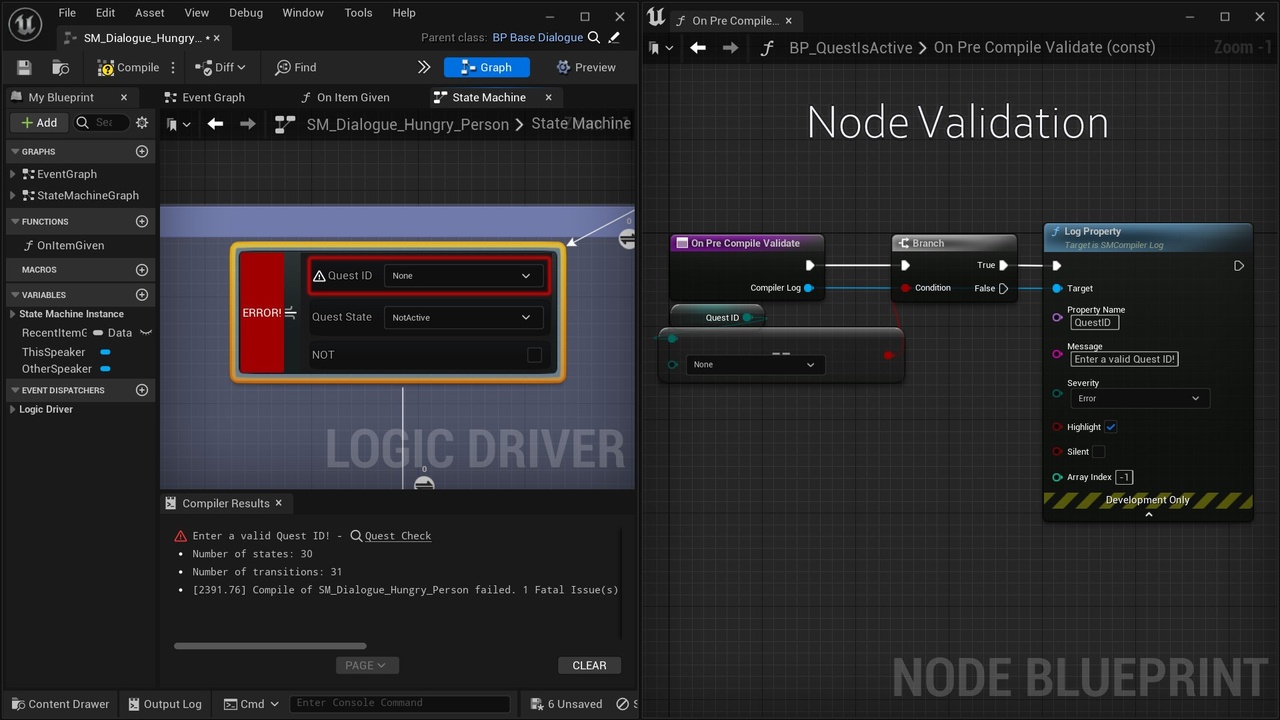This screenshot has height=720, width=1280.
Task: Click the Compile button in the toolbar
Action: 128,67
